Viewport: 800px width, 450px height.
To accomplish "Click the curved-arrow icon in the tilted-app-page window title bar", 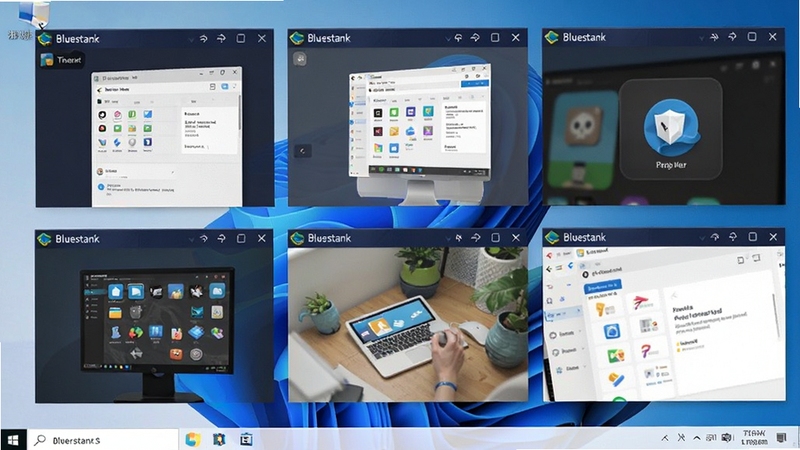I will pos(715,237).
